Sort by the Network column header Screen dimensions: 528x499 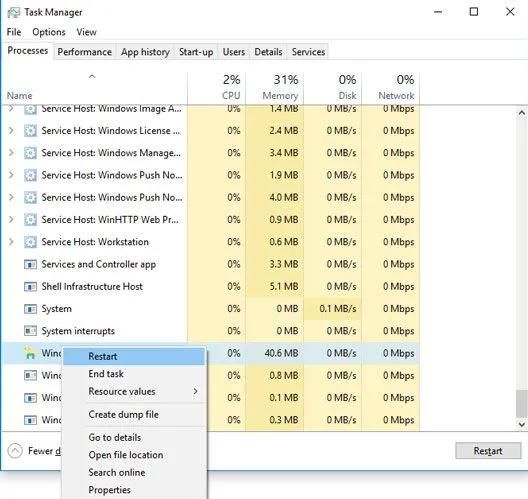pyautogui.click(x=391, y=88)
